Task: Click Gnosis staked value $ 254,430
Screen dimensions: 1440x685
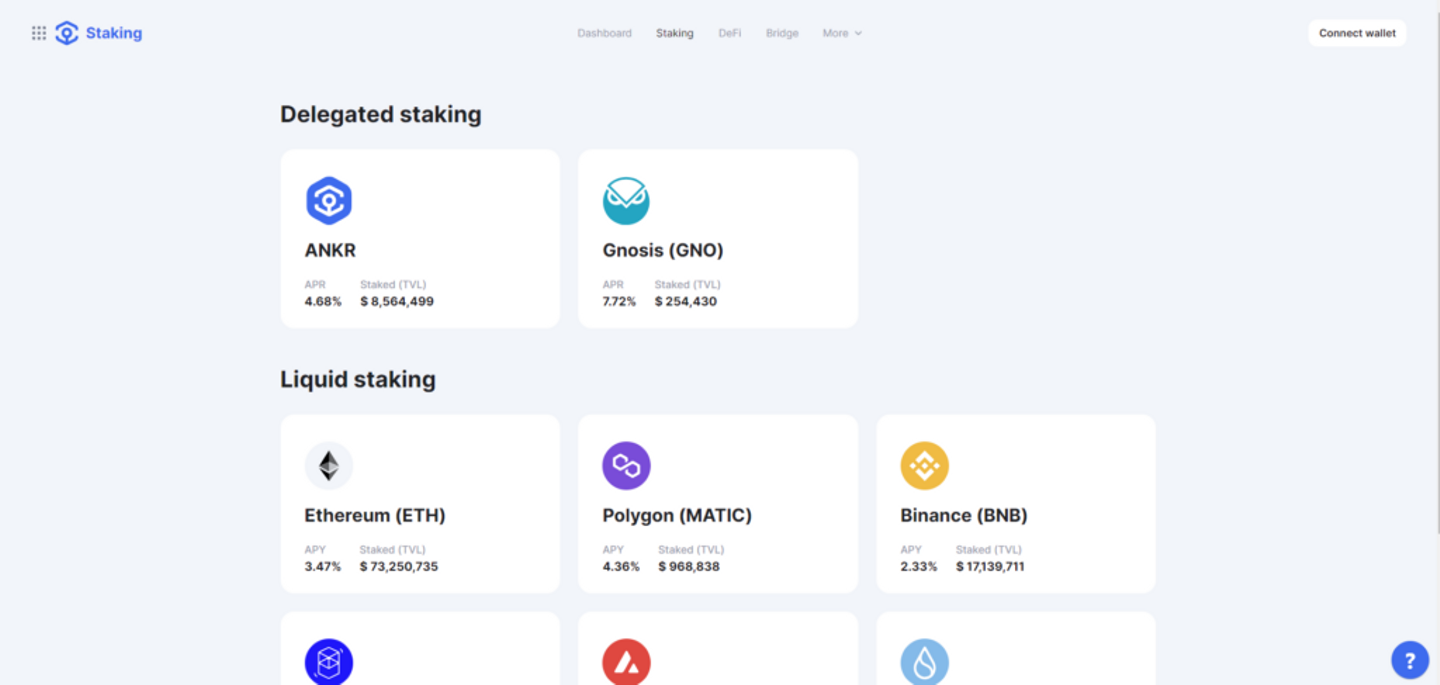Action: coord(686,301)
